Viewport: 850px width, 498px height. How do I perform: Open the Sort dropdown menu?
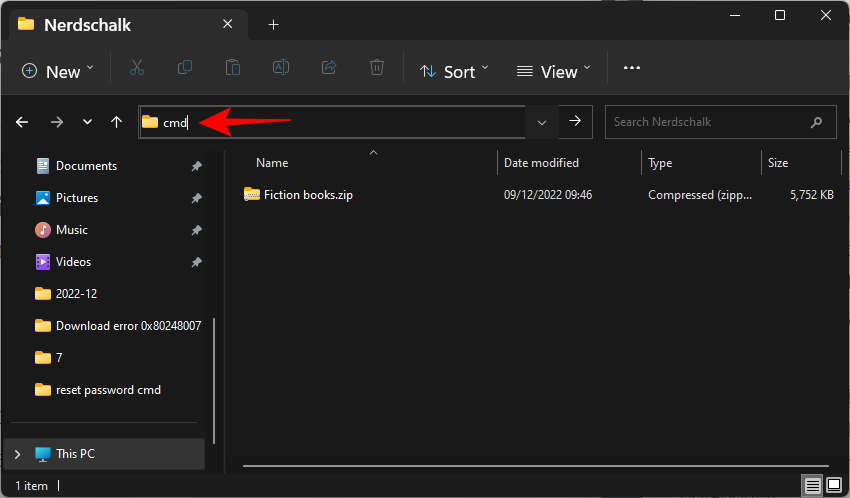(455, 71)
